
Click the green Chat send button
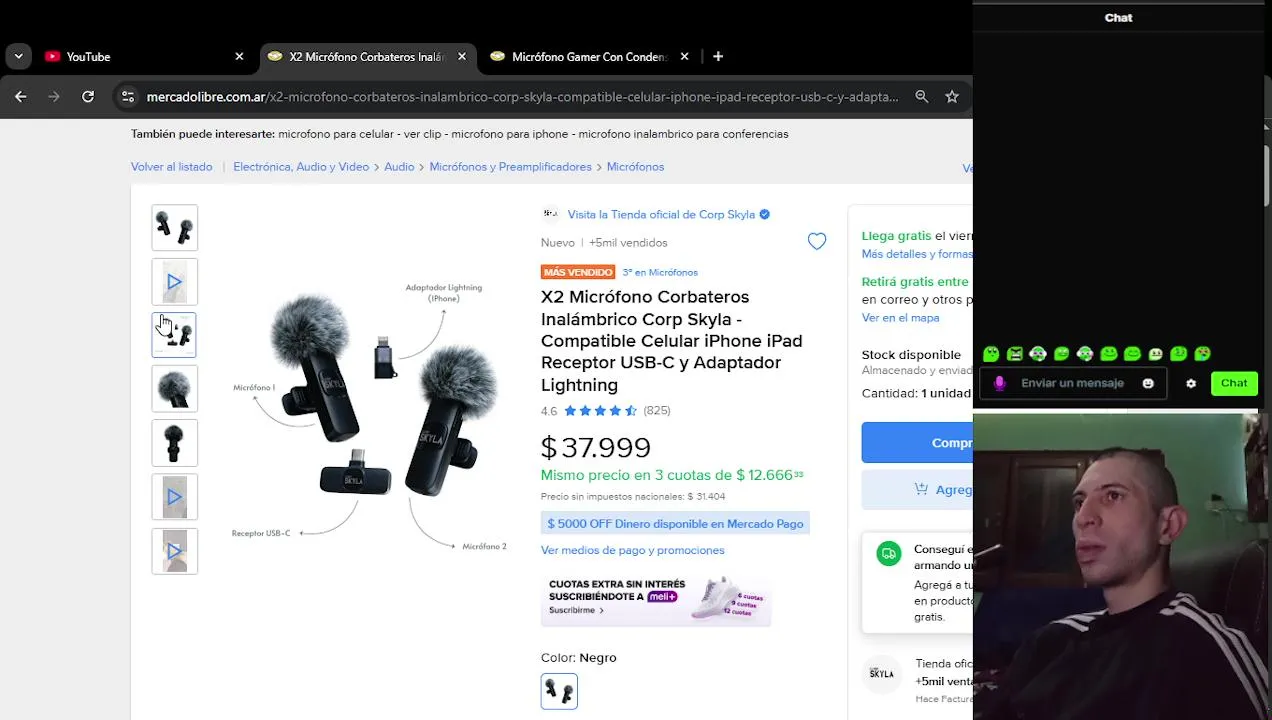pyautogui.click(x=1234, y=383)
